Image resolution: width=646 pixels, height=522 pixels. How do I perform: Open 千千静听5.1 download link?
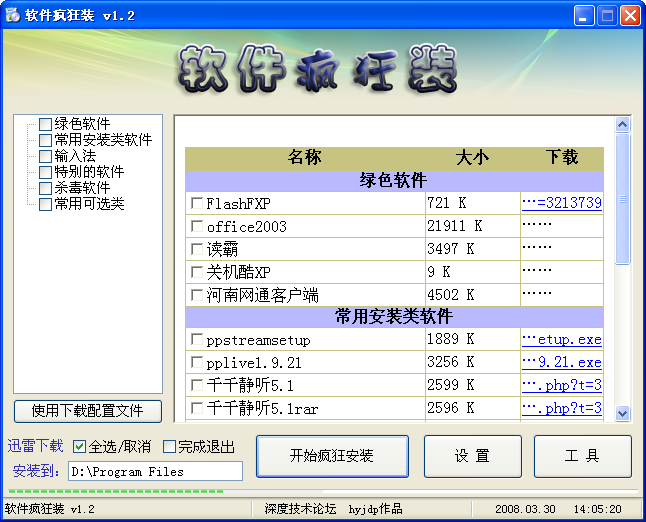562,386
